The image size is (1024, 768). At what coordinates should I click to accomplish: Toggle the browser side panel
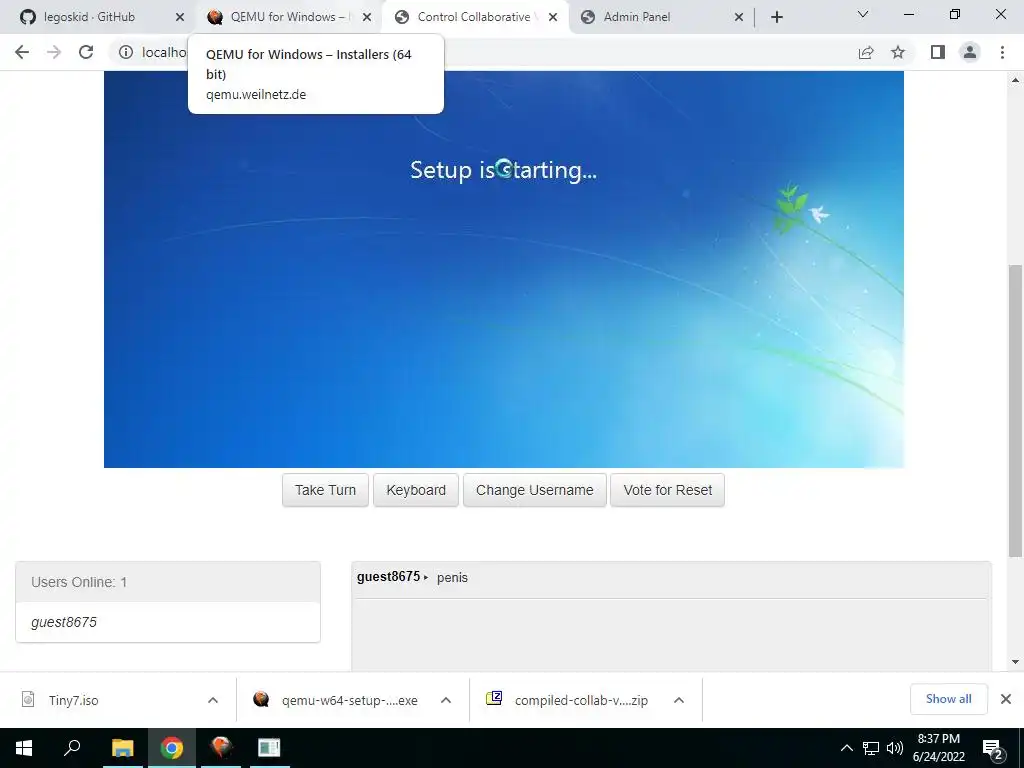tap(938, 52)
